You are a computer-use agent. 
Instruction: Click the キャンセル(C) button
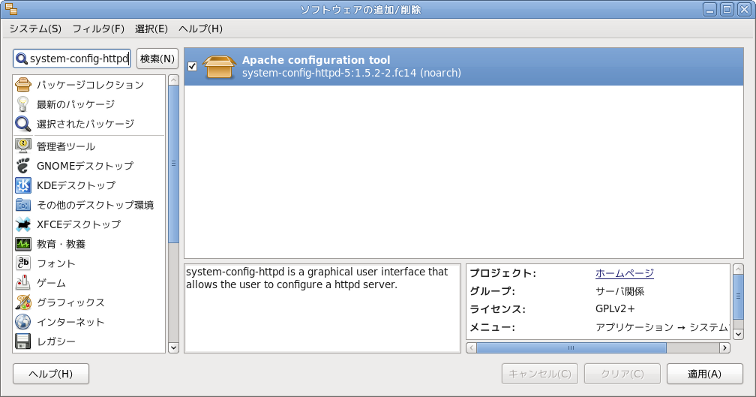tap(540, 374)
